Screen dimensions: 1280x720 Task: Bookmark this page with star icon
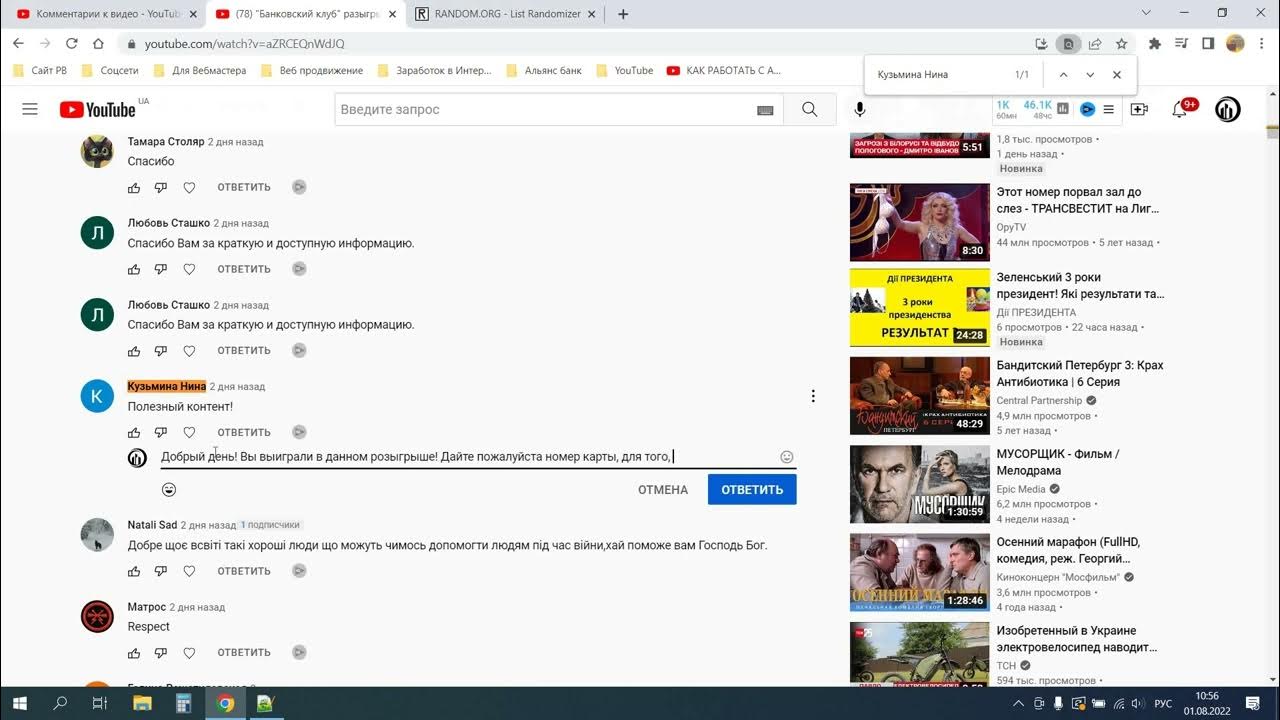coord(1122,44)
